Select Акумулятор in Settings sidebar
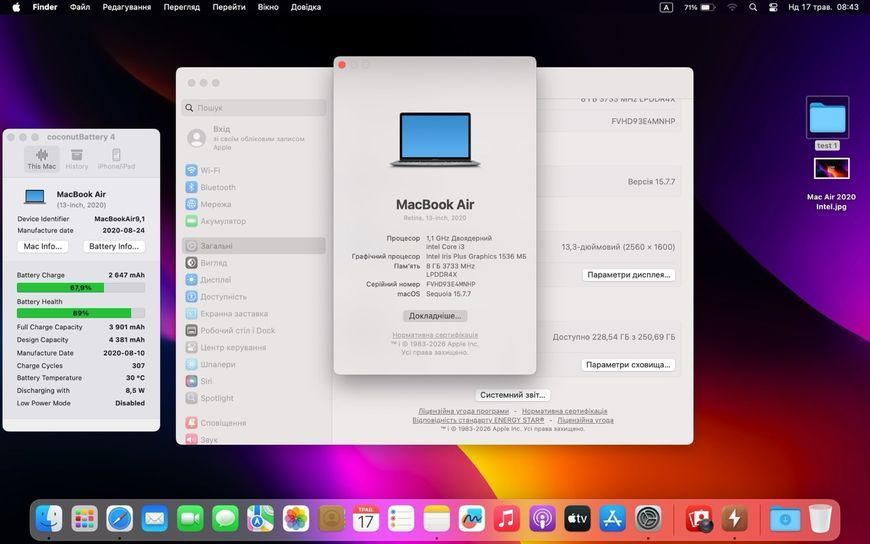This screenshot has height=544, width=870. click(254, 221)
